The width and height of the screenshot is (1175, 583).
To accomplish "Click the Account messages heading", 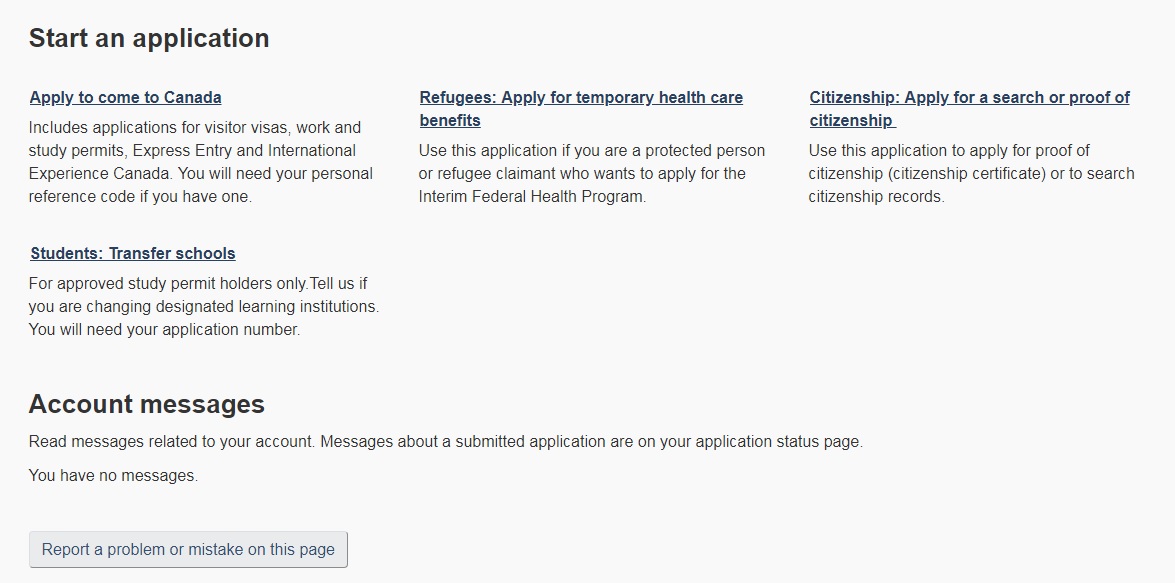I will 147,404.
